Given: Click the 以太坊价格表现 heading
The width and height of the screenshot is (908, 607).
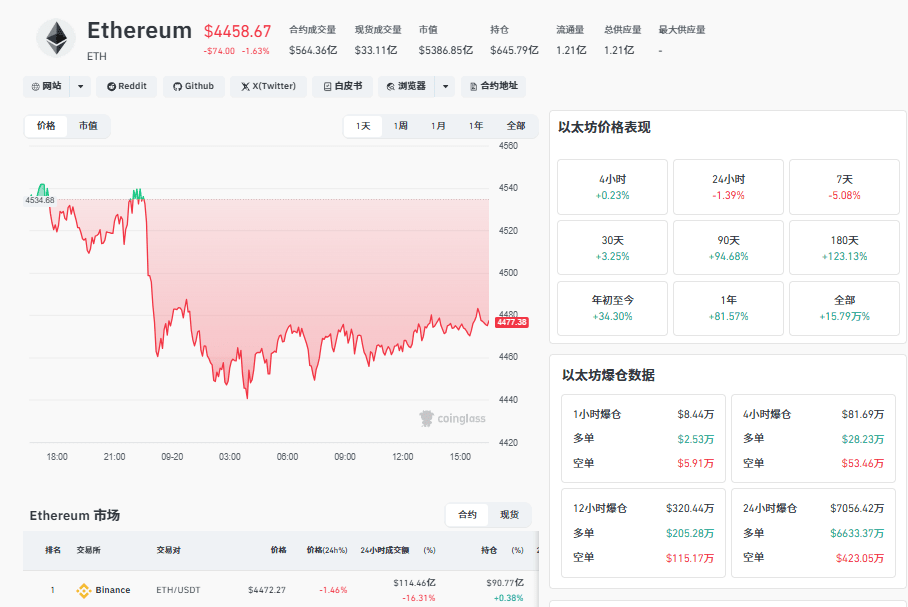Looking at the screenshot, I should click(605, 127).
